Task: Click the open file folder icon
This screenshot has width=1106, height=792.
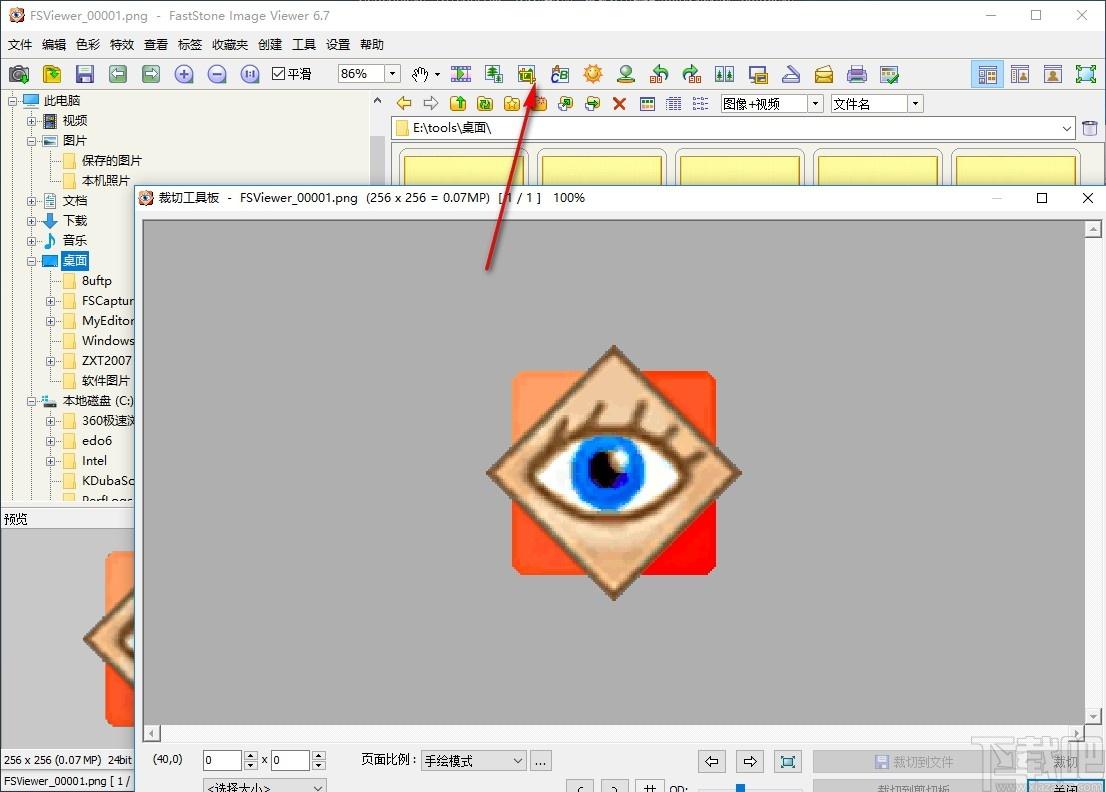Action: [52, 74]
